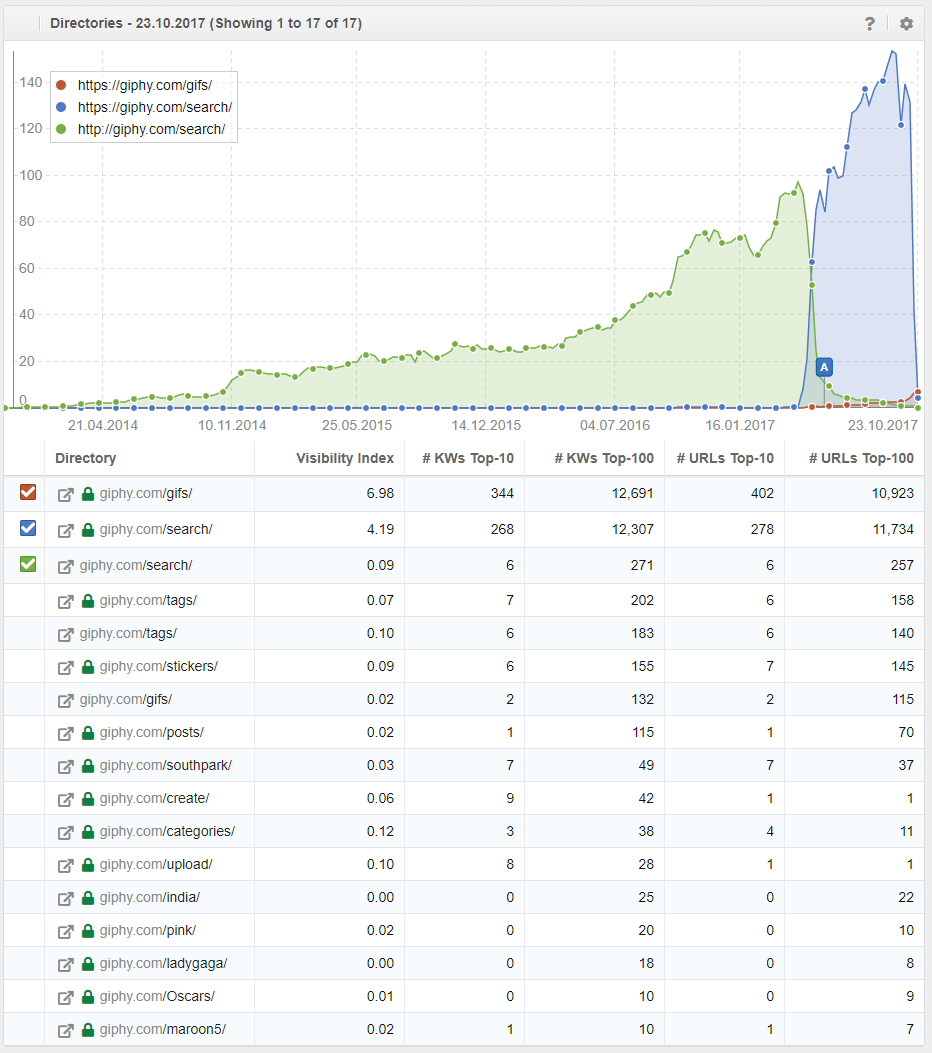Uncheck the blue giphy.com/search/ checkbox

click(x=28, y=528)
